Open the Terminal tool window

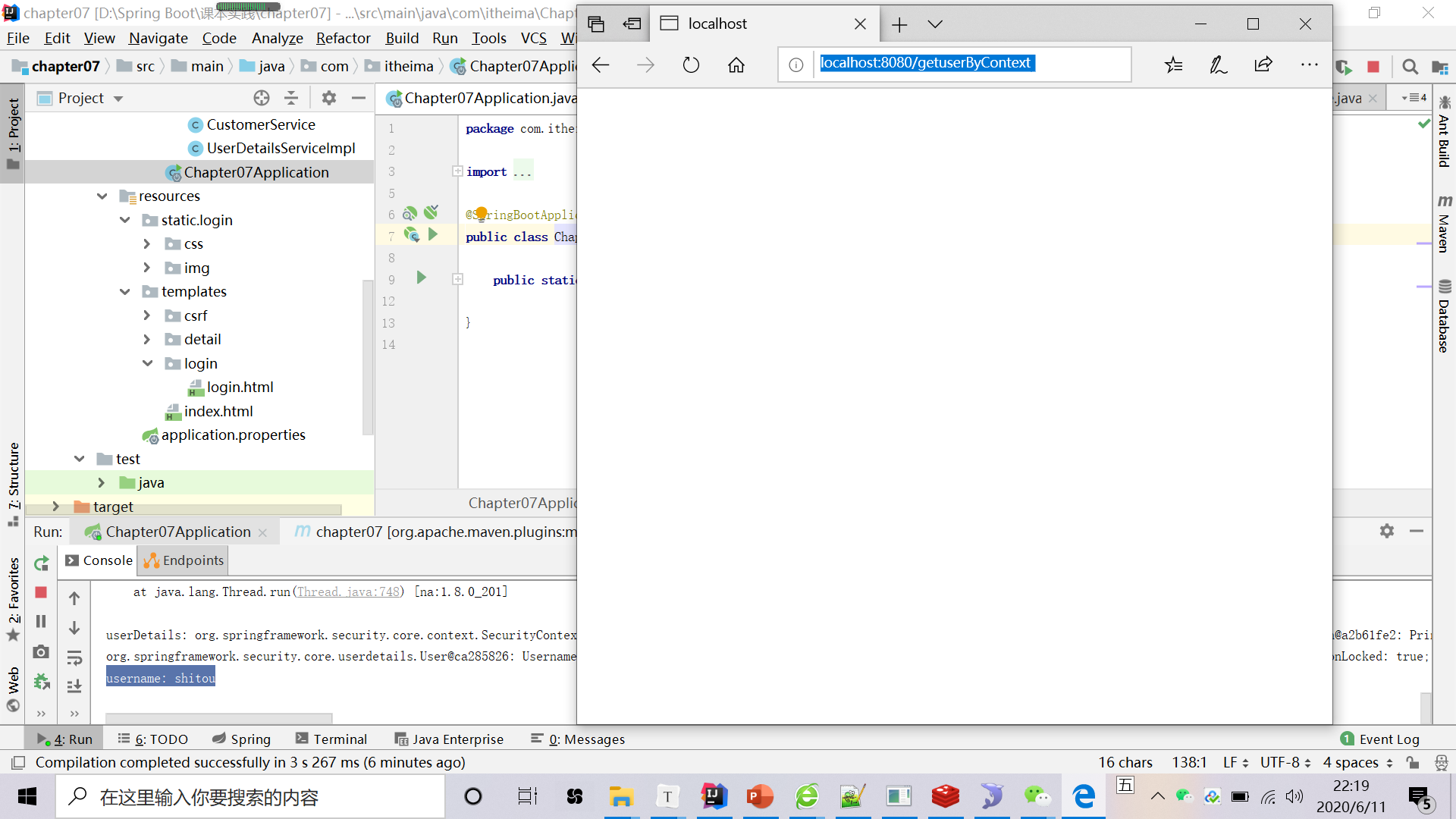(x=331, y=739)
